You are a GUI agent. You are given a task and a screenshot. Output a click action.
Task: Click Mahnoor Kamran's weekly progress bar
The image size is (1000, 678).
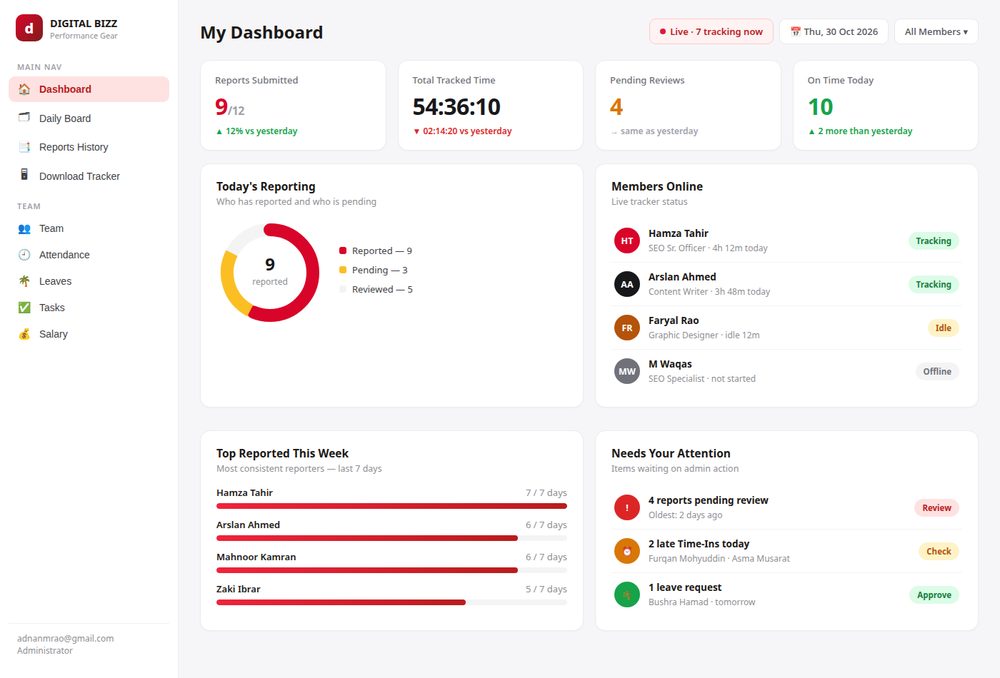[392, 570]
